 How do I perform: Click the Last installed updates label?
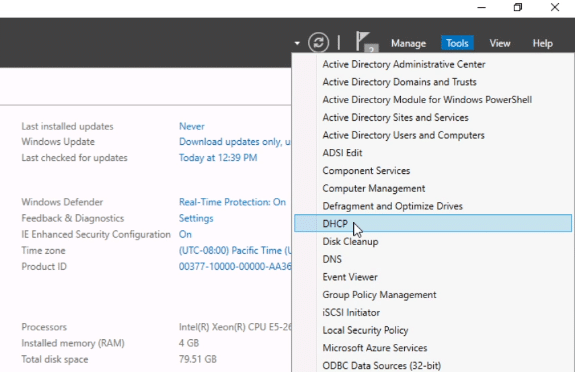(x=67, y=126)
